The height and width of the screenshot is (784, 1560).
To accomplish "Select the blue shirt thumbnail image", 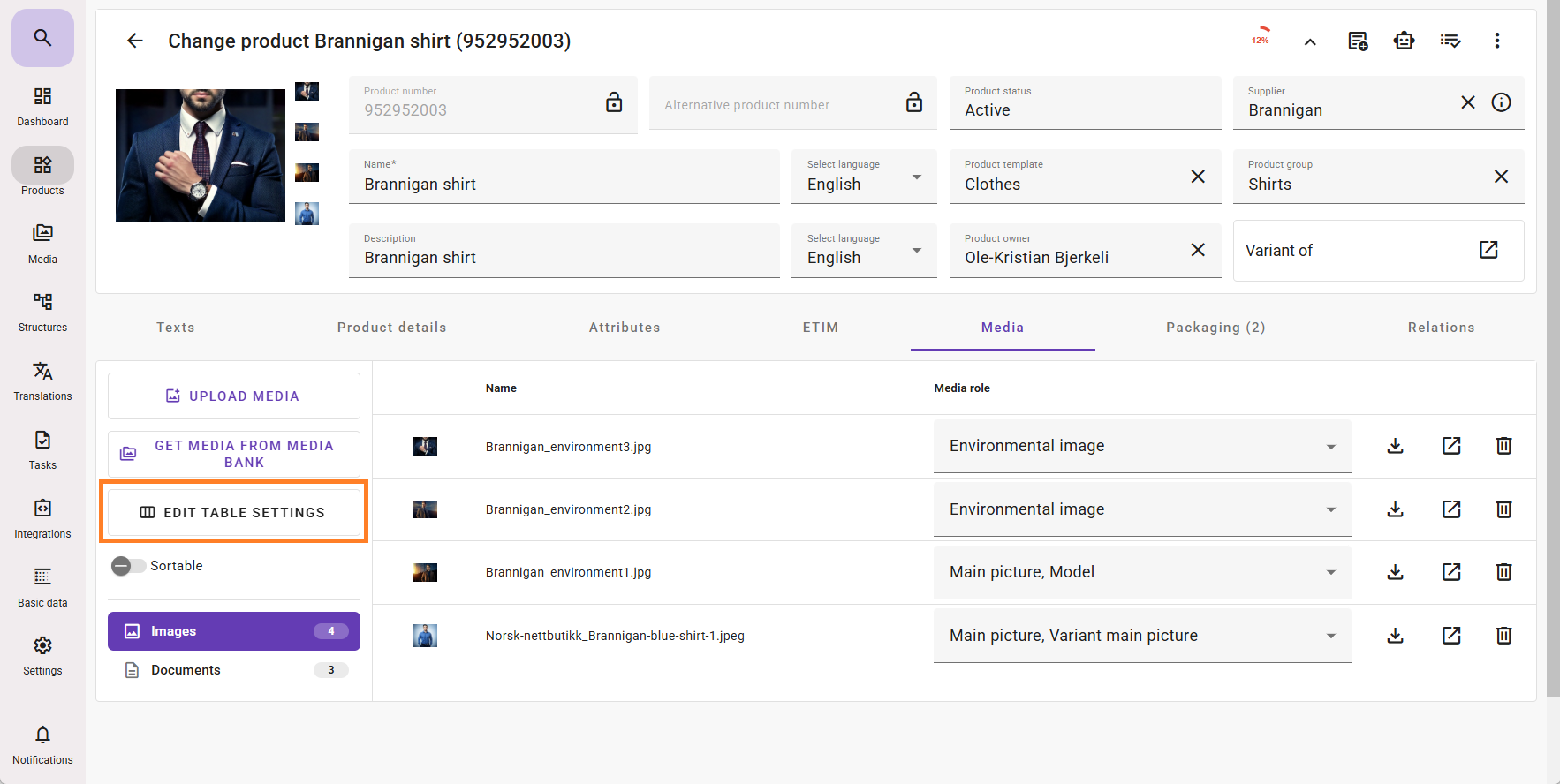I will 307,214.
